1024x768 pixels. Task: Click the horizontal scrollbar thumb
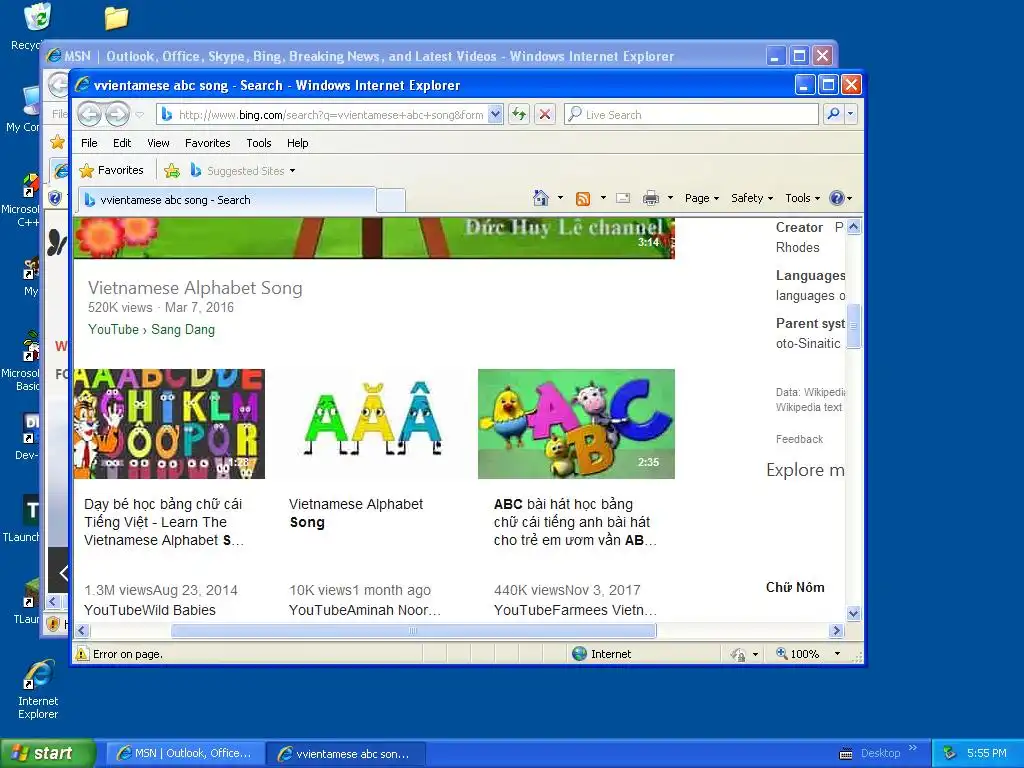(413, 630)
